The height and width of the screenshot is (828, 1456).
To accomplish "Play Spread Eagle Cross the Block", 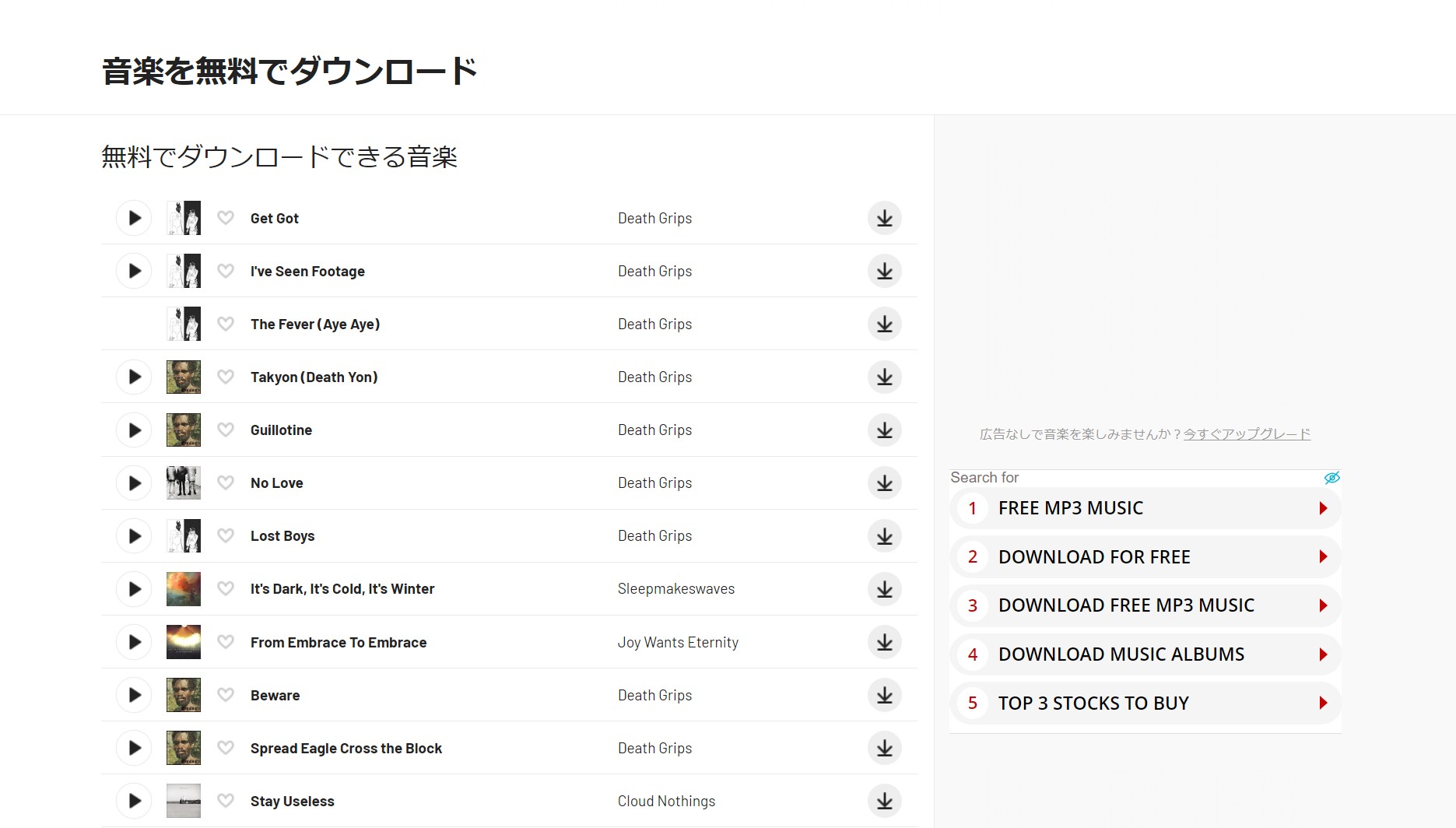I will coord(134,748).
